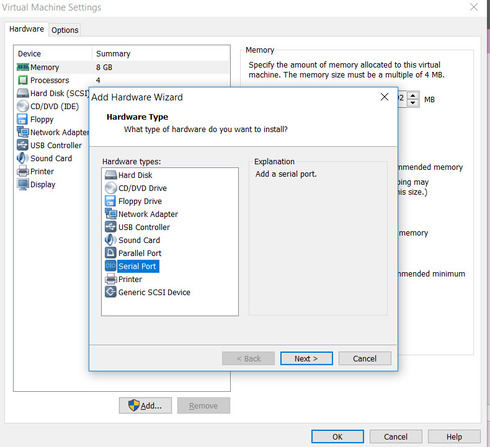
Task: Close the Add Hardware Wizard dialog
Action: pyautogui.click(x=384, y=97)
